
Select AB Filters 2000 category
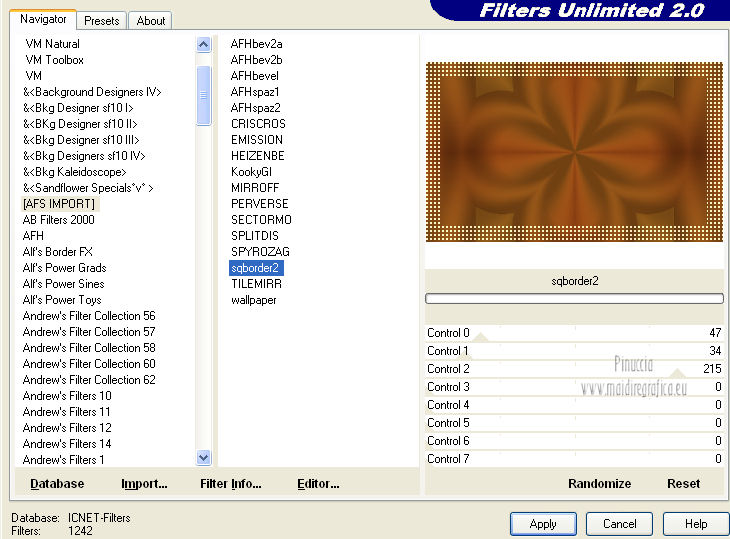(59, 220)
